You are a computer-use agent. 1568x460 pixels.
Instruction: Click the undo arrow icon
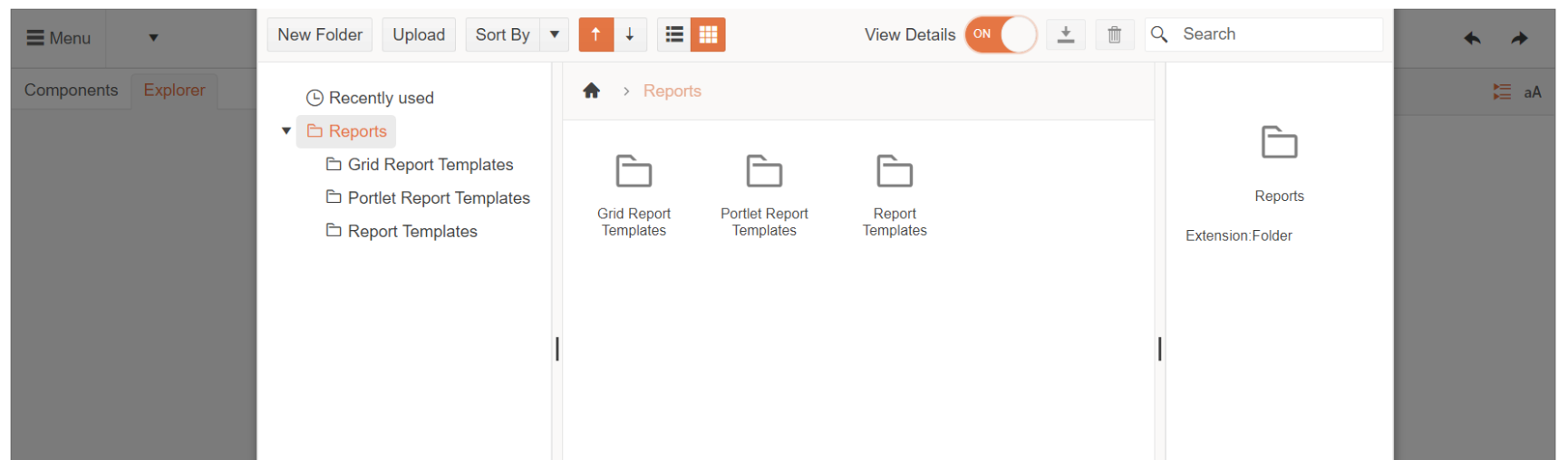point(1472,38)
